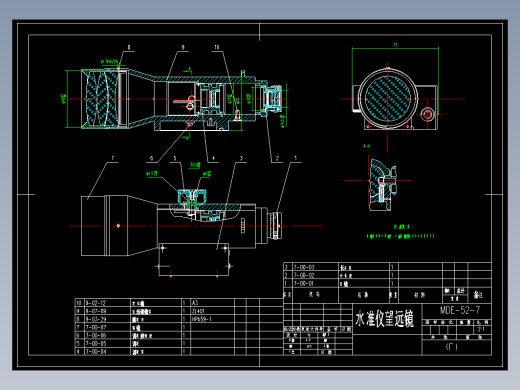Select material cell A3 in row 10

point(195,303)
